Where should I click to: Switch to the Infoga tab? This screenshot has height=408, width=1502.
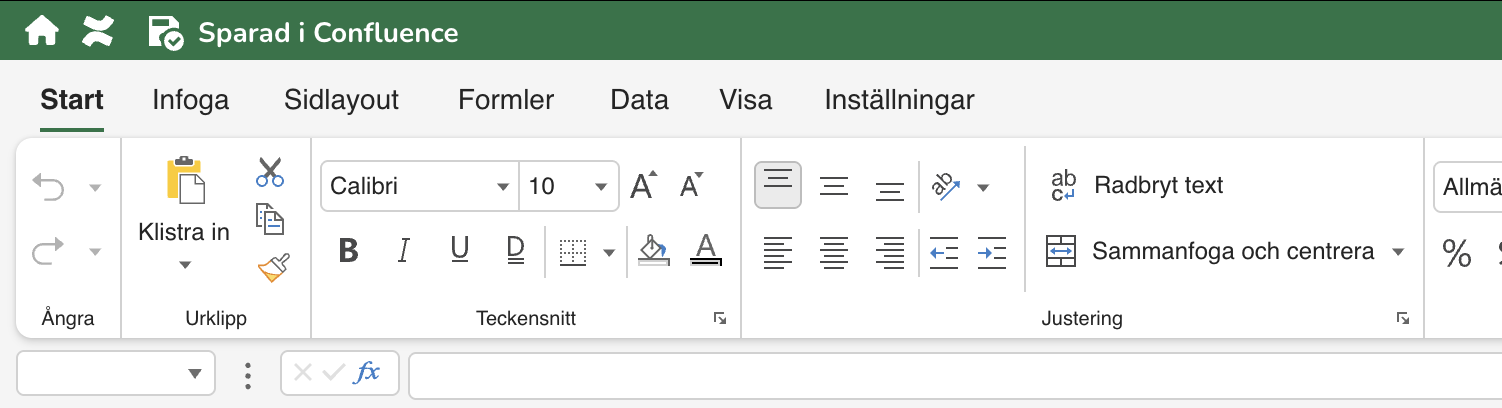(190, 100)
